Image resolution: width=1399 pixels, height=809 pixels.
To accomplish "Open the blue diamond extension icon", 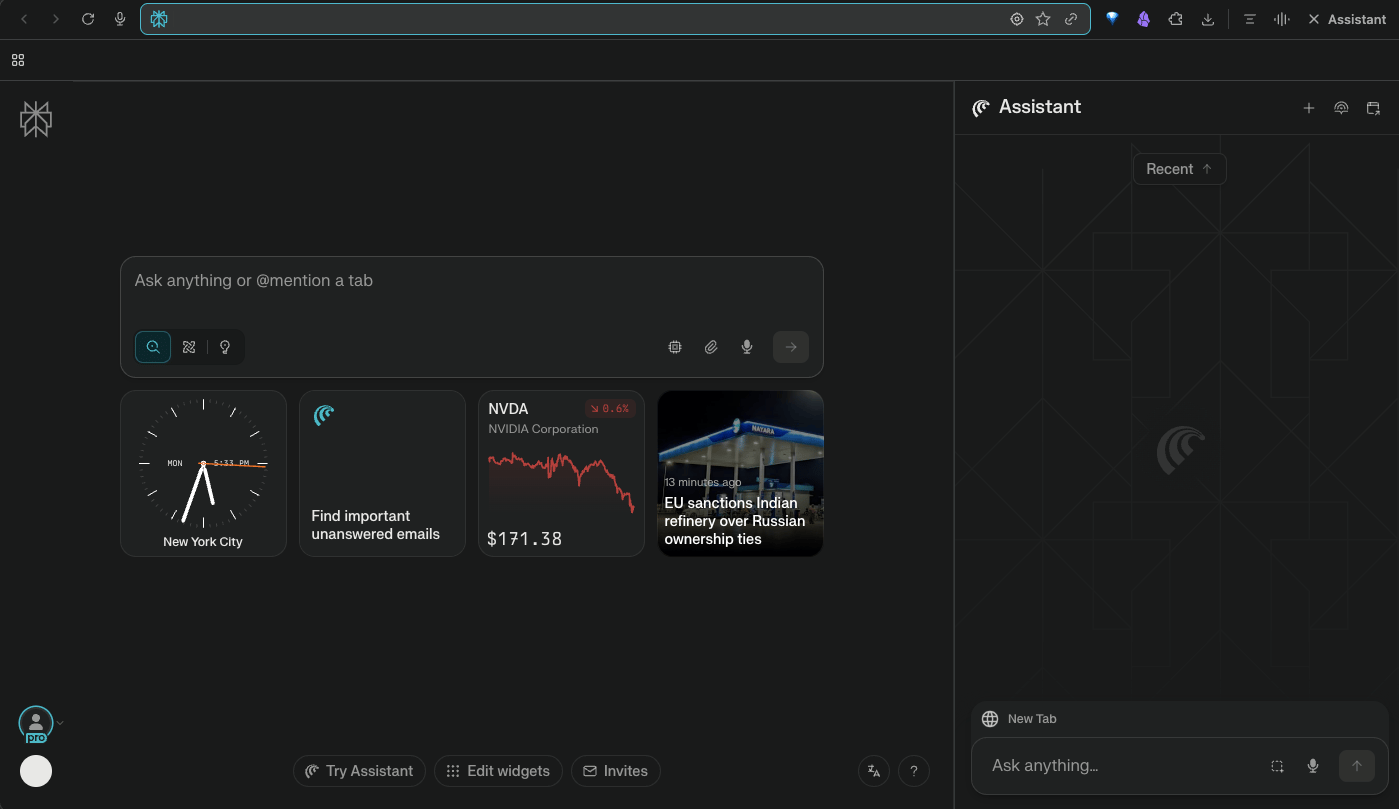I will click(x=1112, y=19).
